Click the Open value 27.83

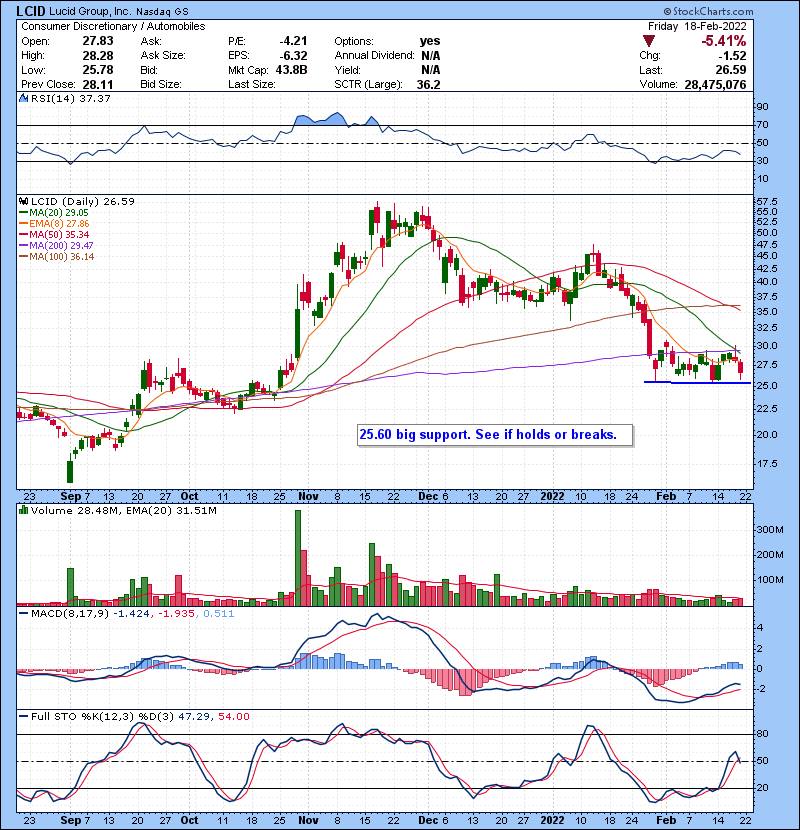click(x=97, y=41)
